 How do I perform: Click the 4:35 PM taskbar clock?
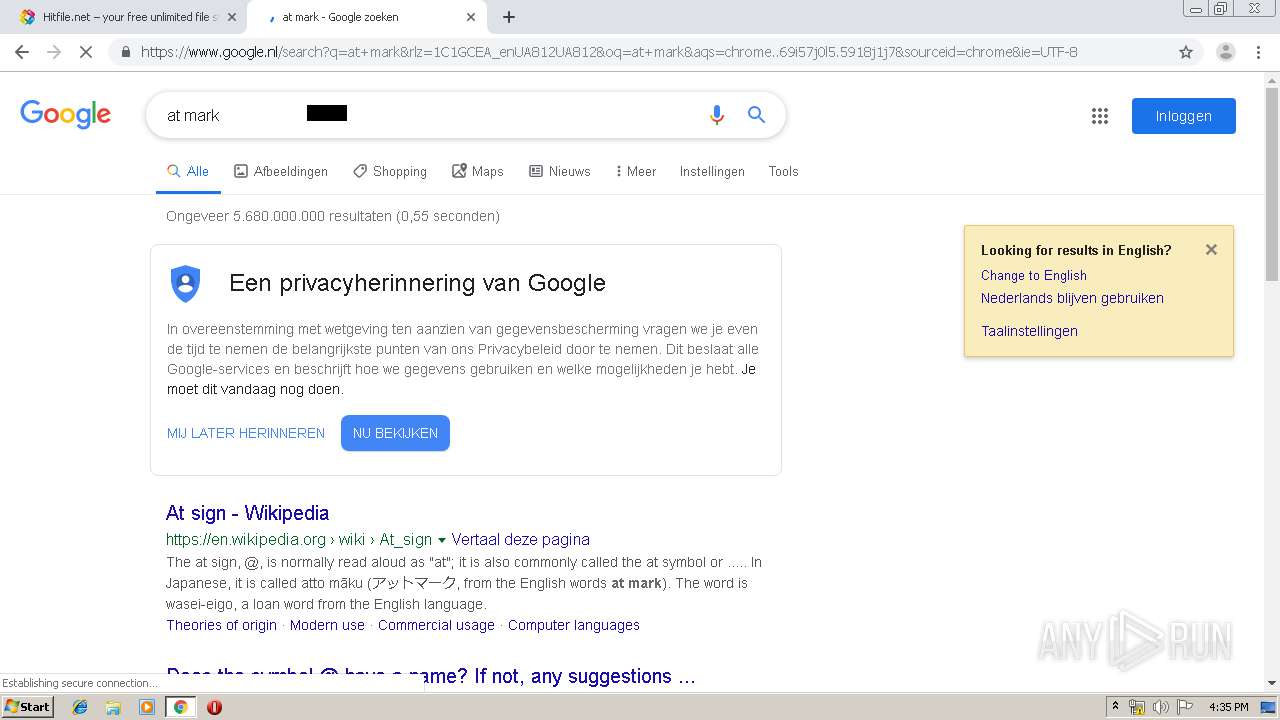[1229, 707]
